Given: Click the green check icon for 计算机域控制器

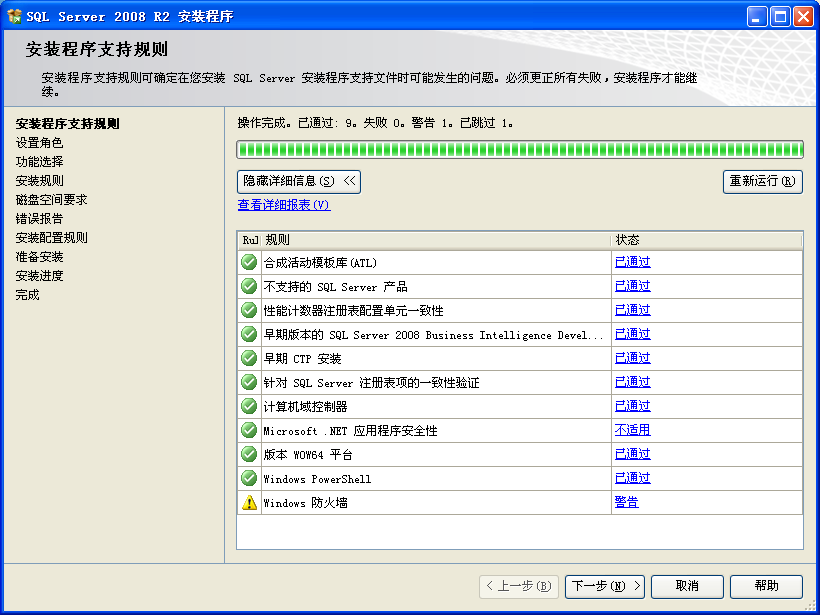Looking at the screenshot, I should click(x=248, y=405).
